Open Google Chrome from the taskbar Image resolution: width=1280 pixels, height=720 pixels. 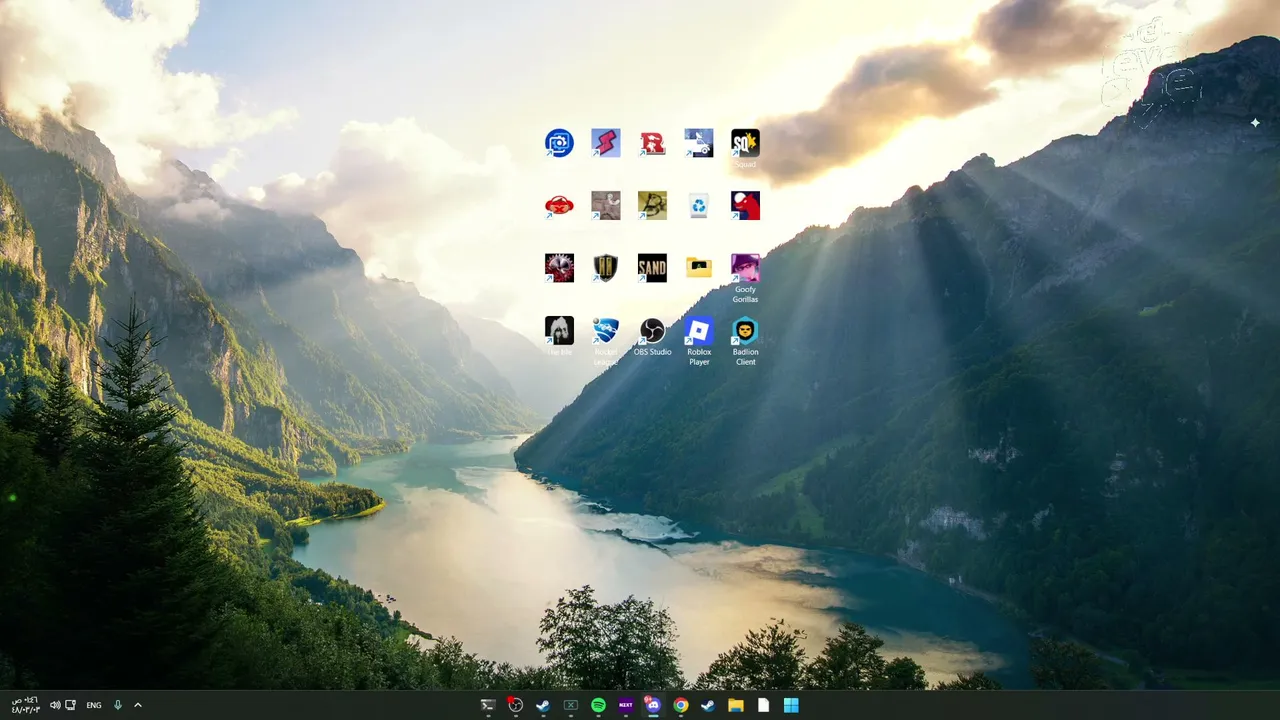[x=681, y=705]
